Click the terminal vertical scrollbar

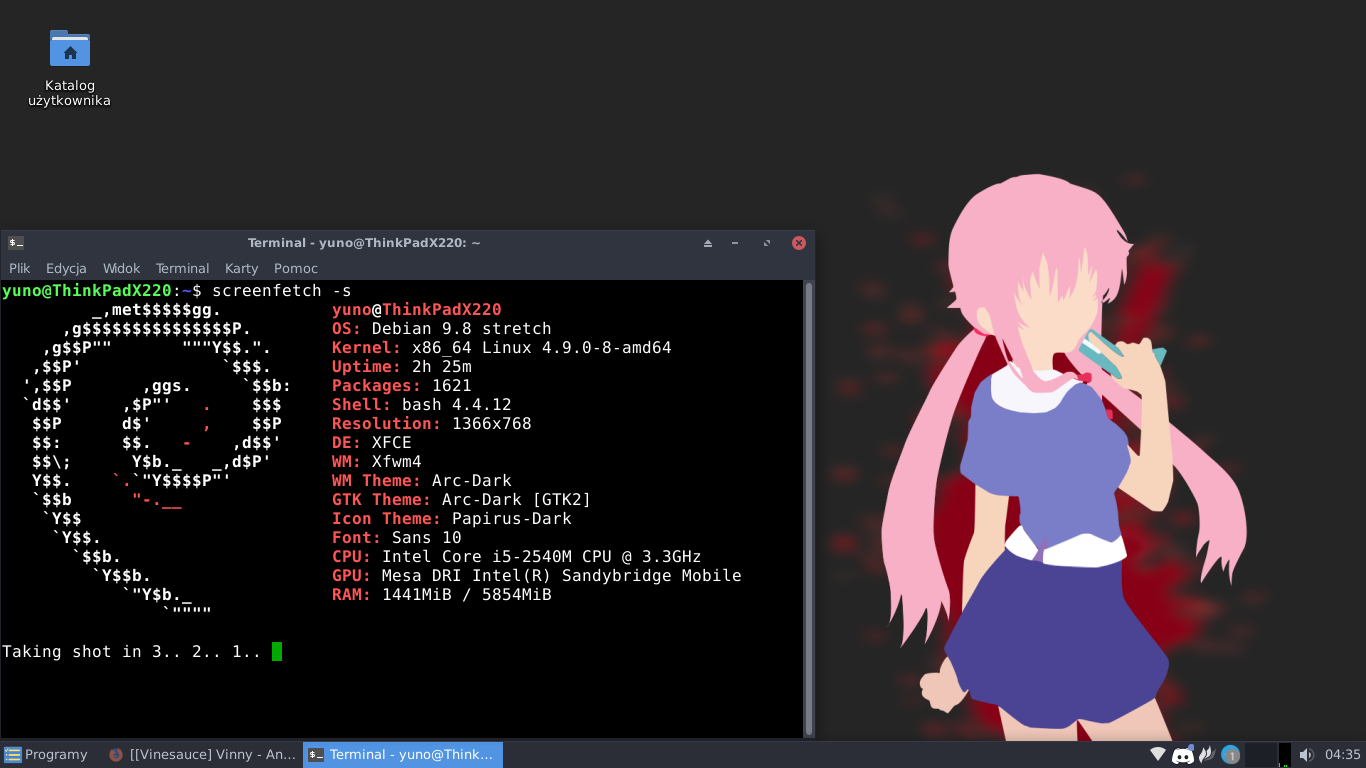click(x=808, y=508)
